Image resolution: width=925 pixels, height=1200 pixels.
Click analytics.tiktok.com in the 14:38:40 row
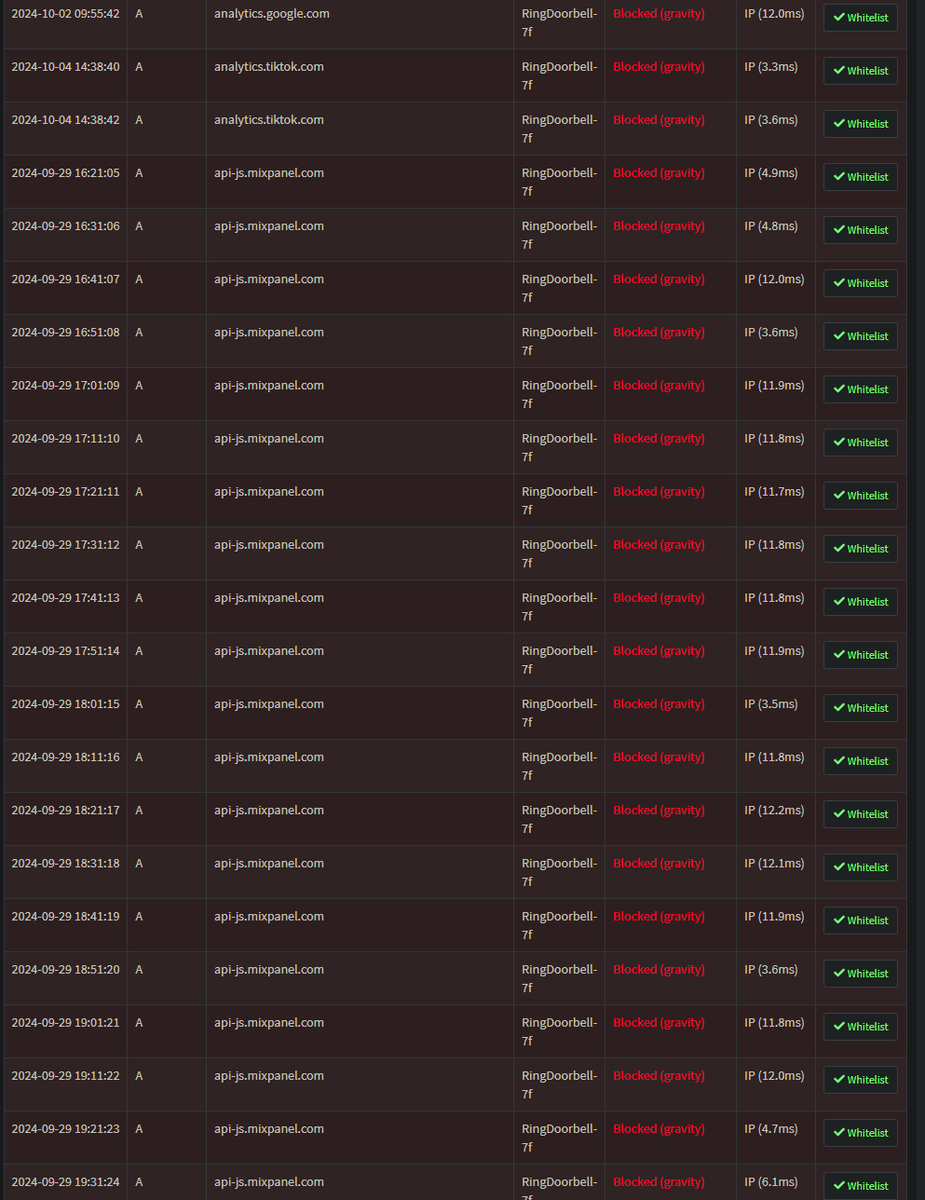(x=268, y=67)
